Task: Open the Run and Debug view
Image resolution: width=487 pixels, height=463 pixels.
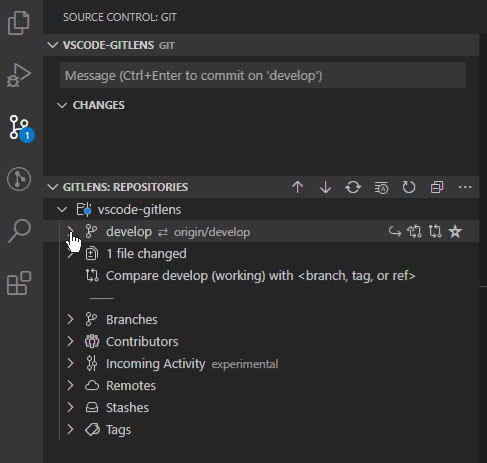Action: [19, 75]
